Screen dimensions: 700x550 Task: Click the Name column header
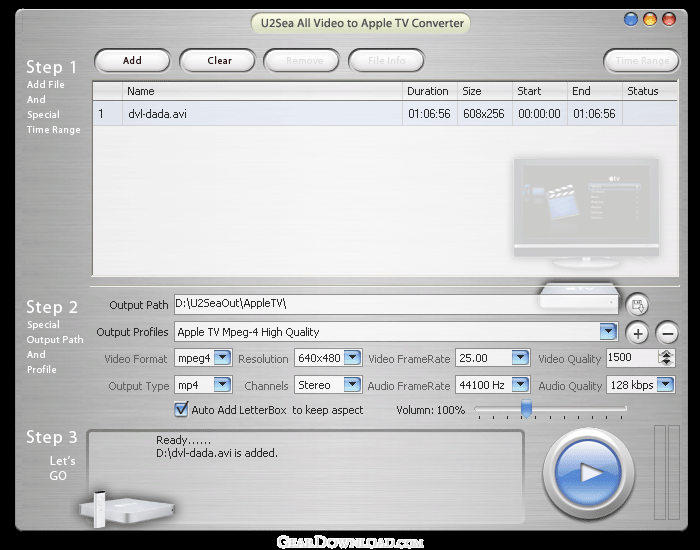pos(262,91)
